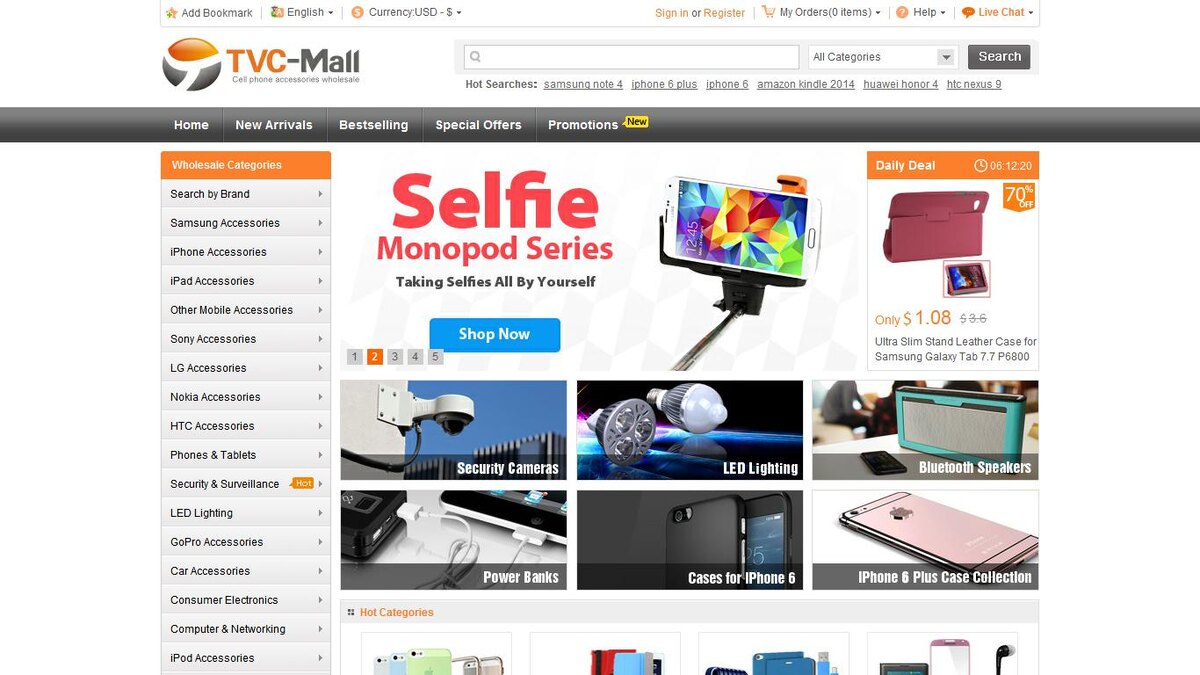Viewport: 1200px width, 675px height.
Task: Click the magnifier icon in search box
Action: click(x=476, y=57)
